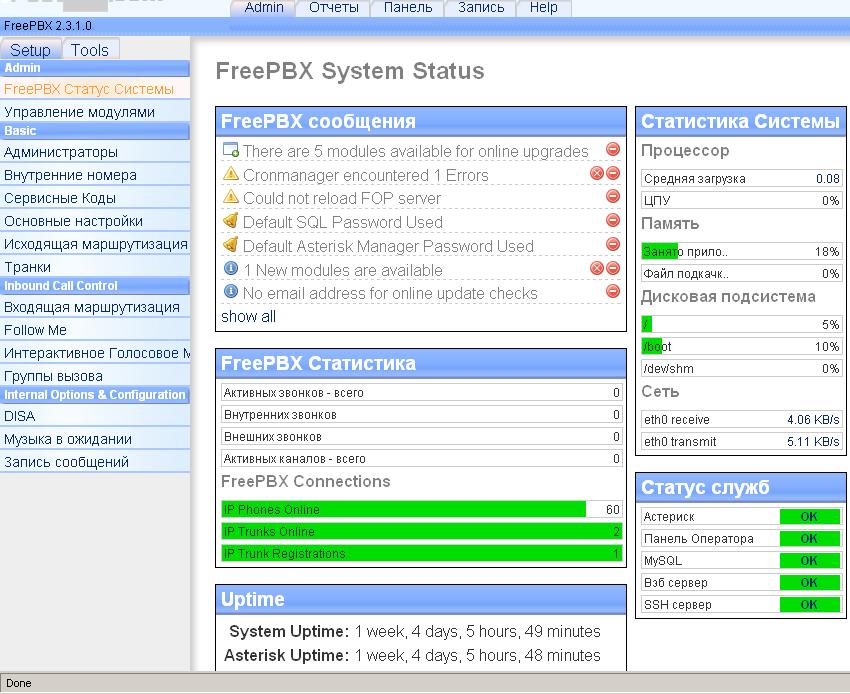Click info icon beside '1 New modules'
This screenshot has height=694, width=850.
click(231, 268)
